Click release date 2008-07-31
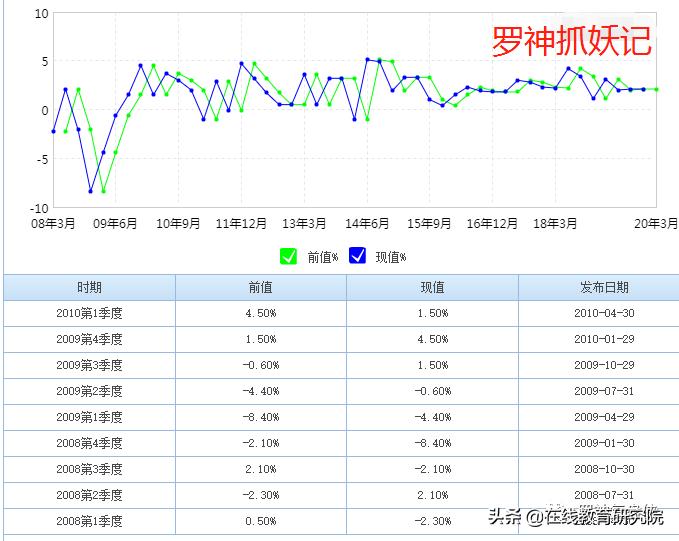Viewport: 679px width, 541px height. pyautogui.click(x=604, y=495)
